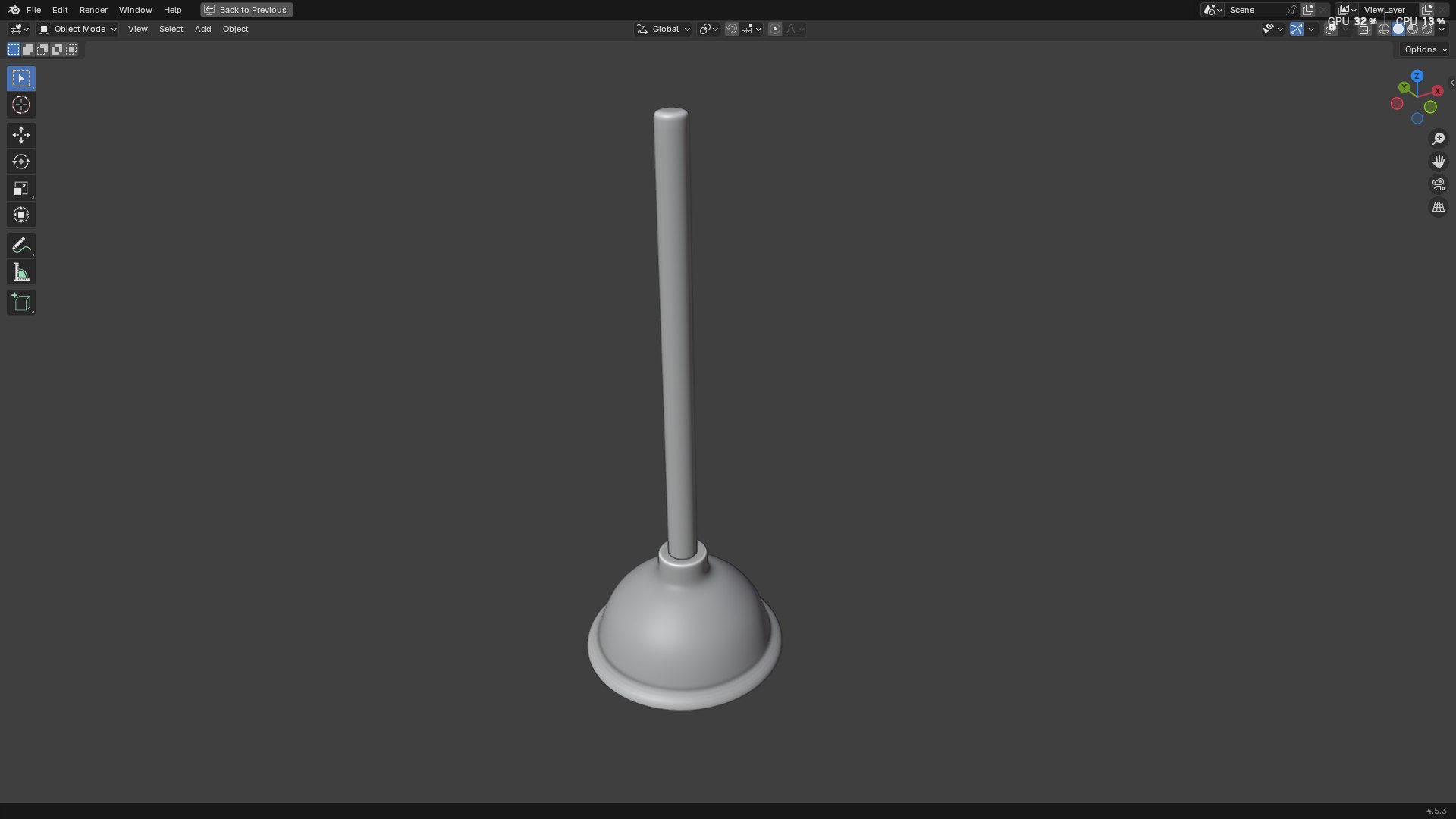Screen dimensions: 1456x819
Task: Open the Help menu
Action: point(172,10)
